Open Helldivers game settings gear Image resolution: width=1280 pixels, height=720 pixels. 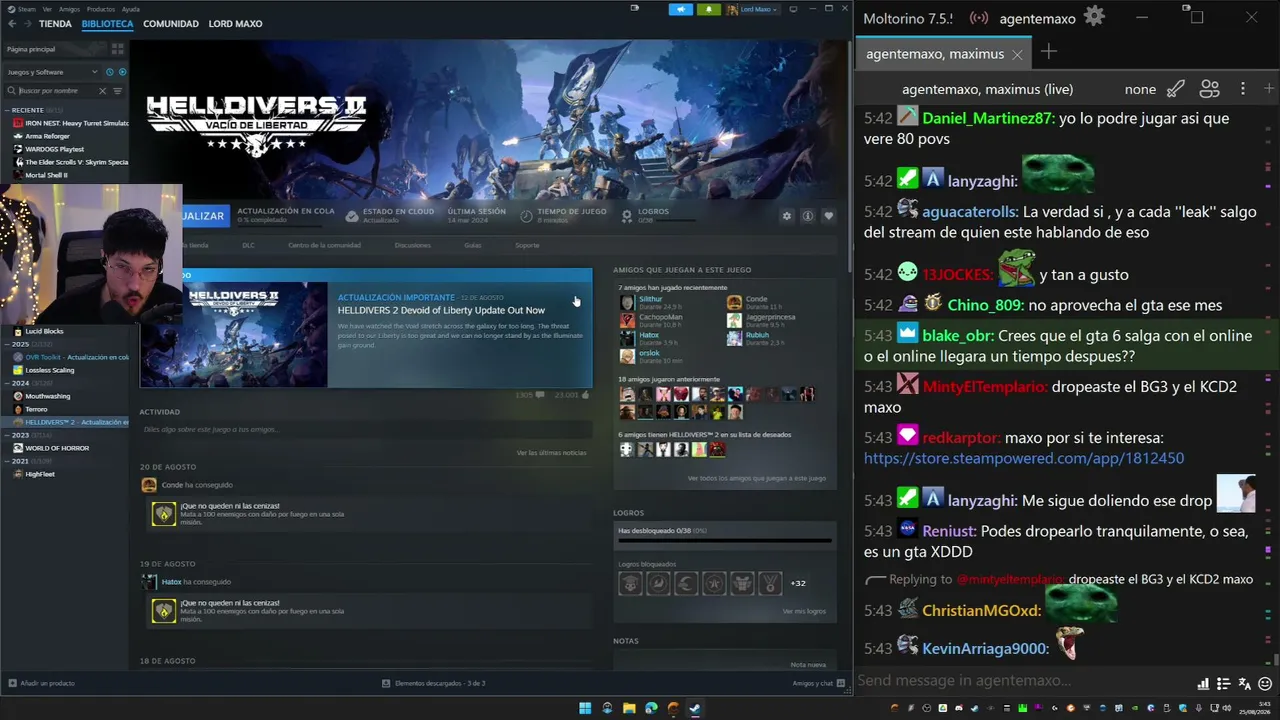[787, 216]
